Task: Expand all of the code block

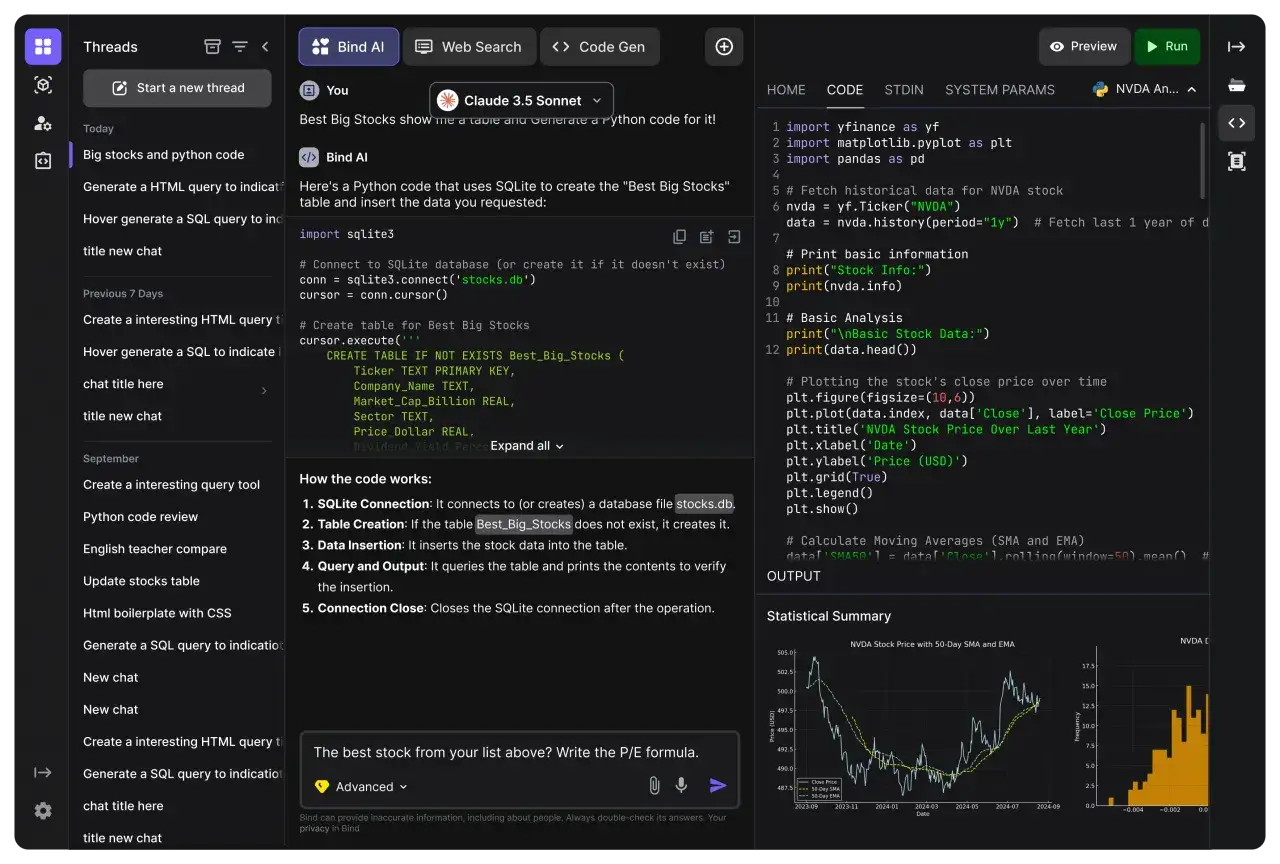Action: pyautogui.click(x=527, y=446)
